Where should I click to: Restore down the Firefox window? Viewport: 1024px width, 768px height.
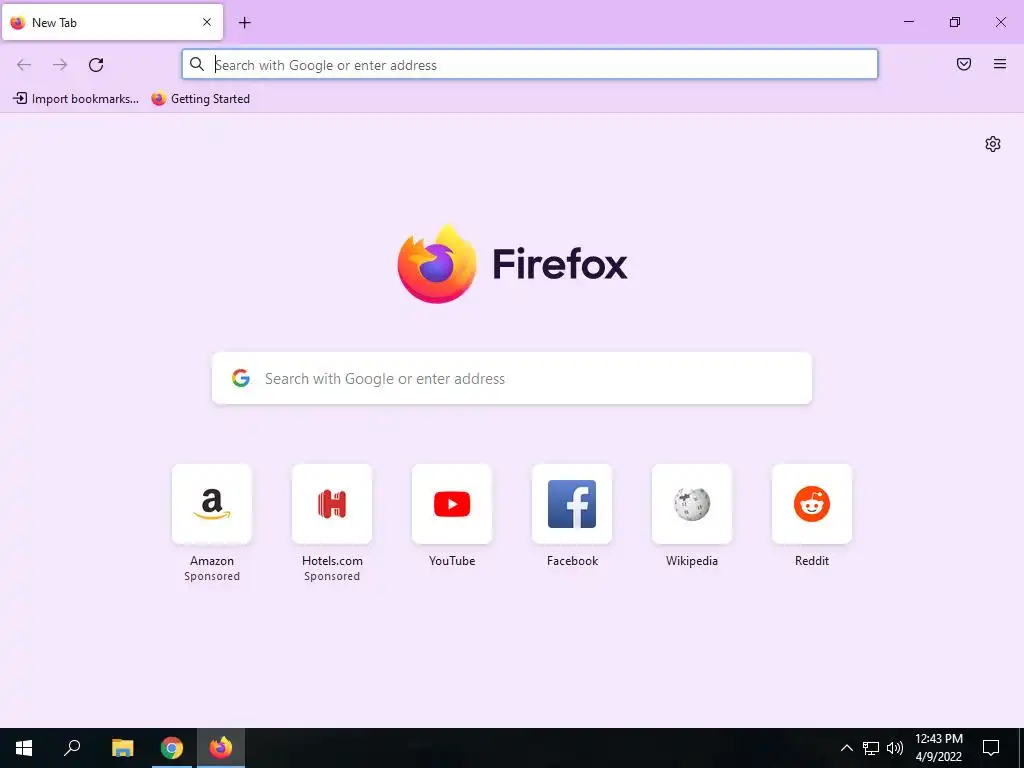point(955,22)
